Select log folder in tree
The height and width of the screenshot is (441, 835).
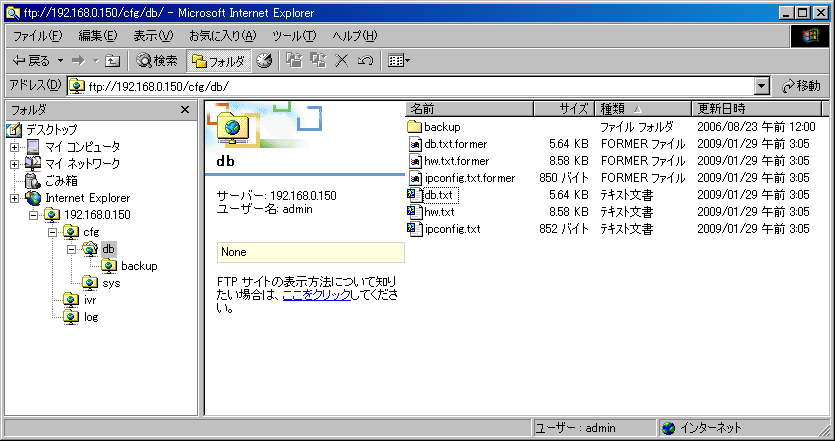91,317
